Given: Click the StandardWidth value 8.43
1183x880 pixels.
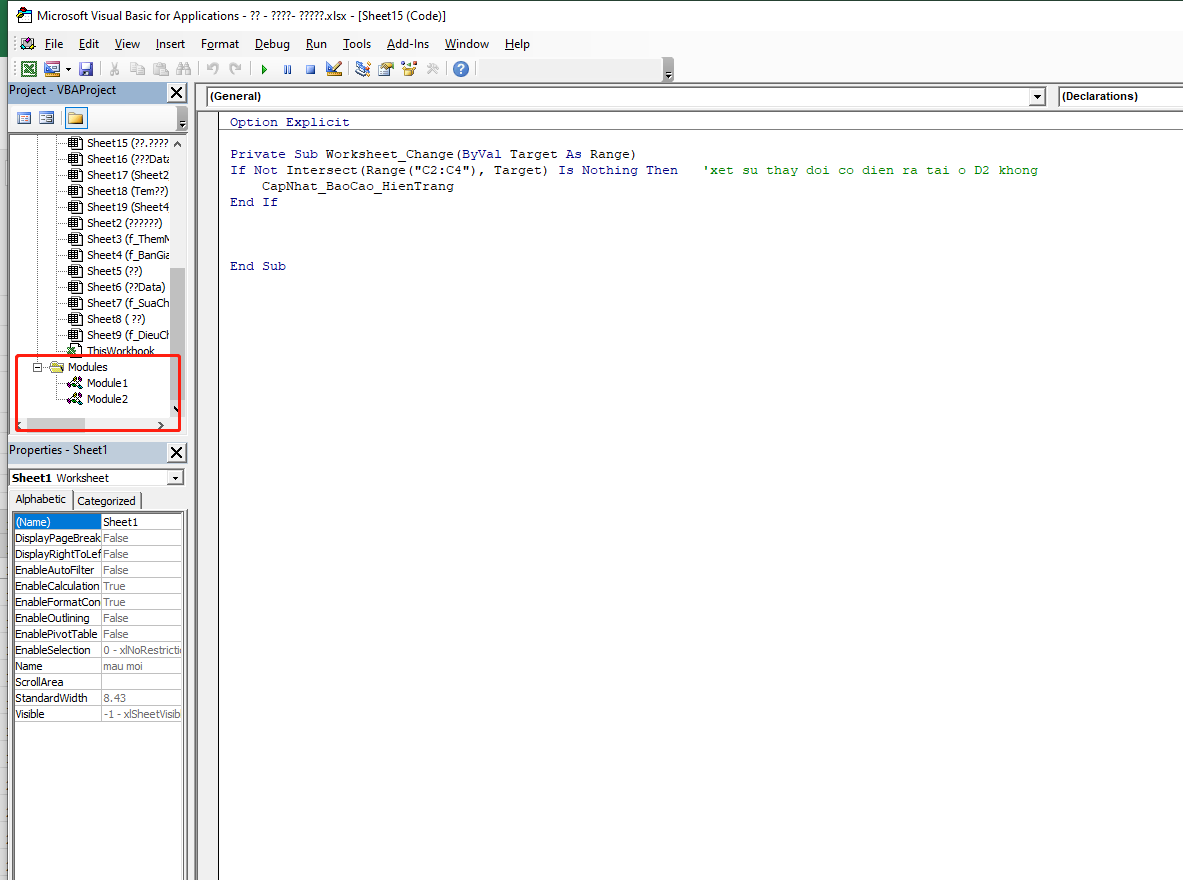Looking at the screenshot, I should click(x=141, y=698).
